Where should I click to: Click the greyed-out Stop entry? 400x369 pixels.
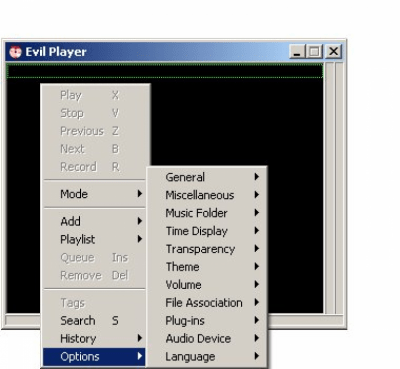pyautogui.click(x=95, y=113)
